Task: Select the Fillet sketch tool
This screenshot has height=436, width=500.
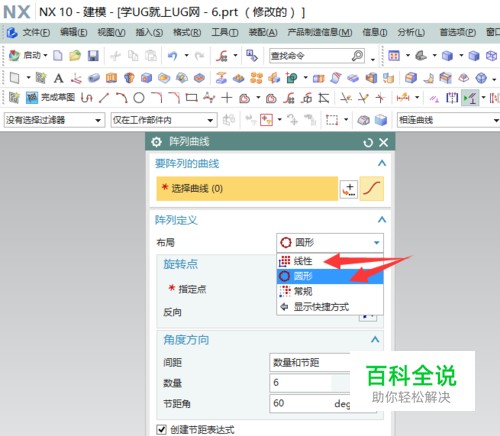Action: click(x=156, y=98)
